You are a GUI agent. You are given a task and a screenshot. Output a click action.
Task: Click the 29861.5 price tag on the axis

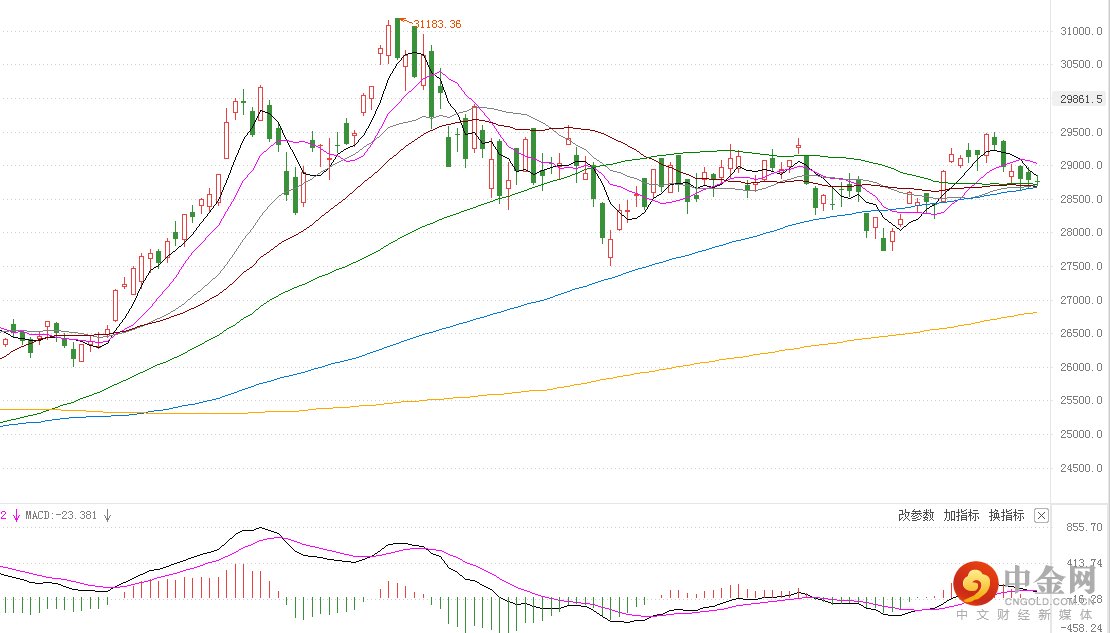point(1081,99)
